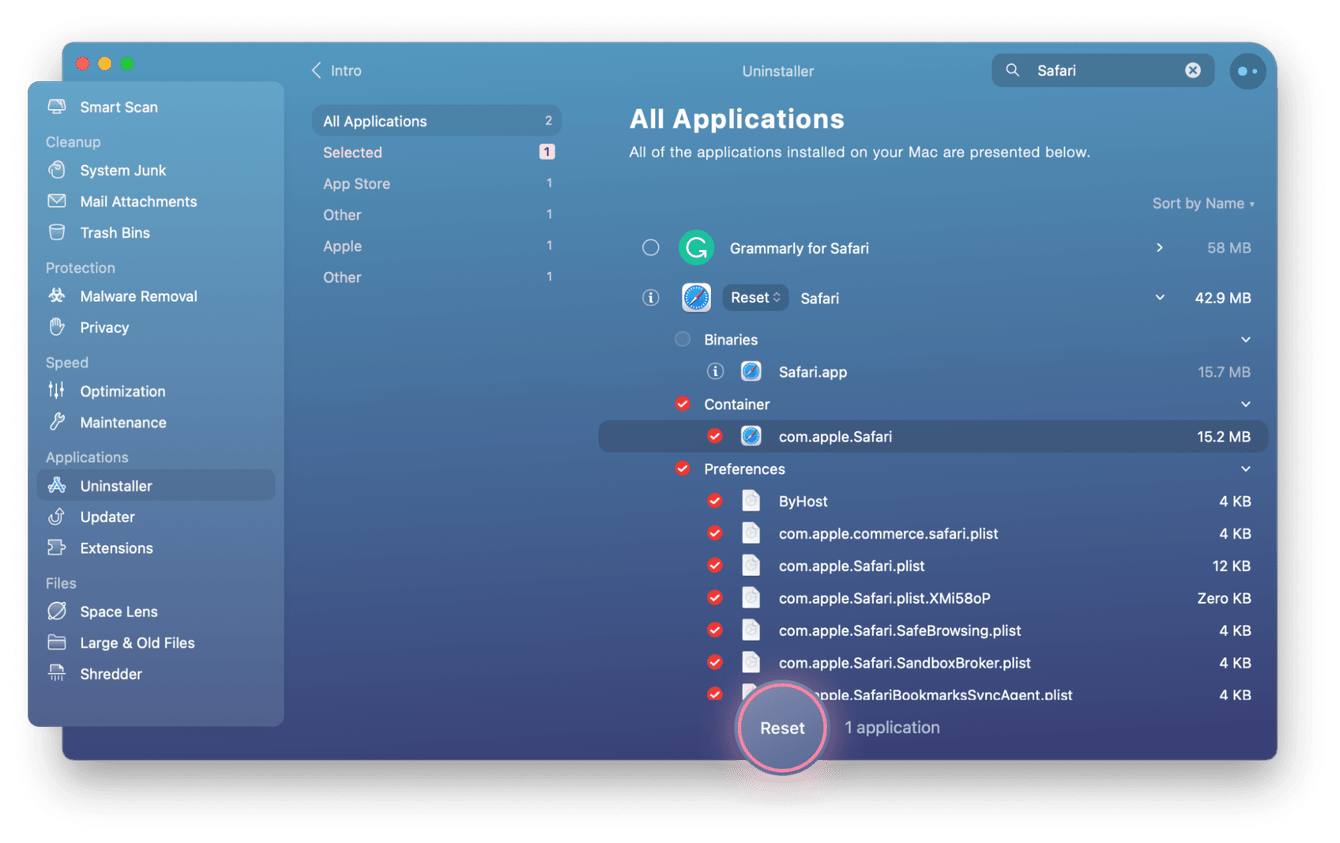Viewport: 1340px width, 843px height.
Task: Open the Optimization sliders icon
Action: 57,391
